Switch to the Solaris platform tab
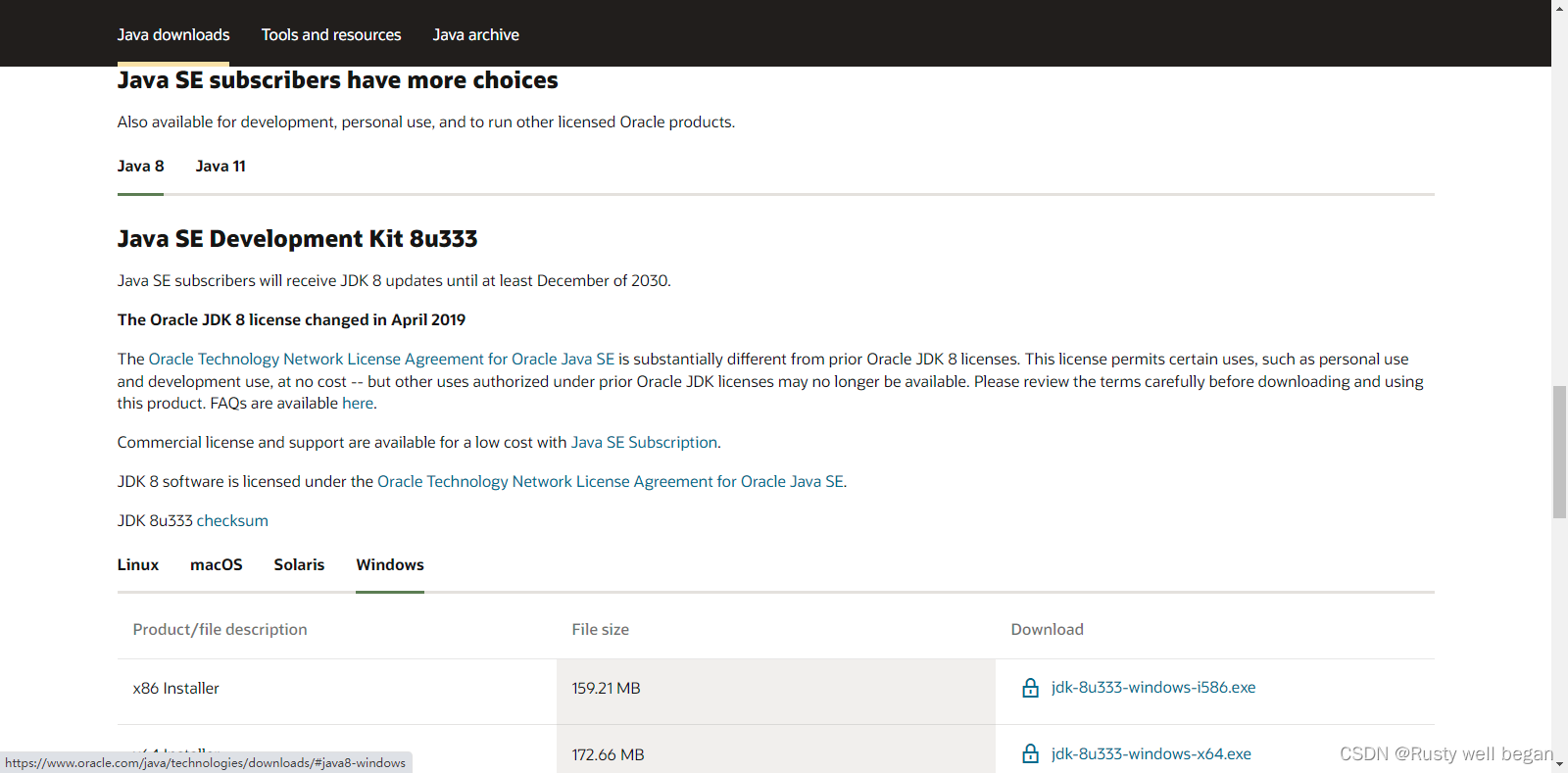This screenshot has height=773, width=1568. point(299,565)
